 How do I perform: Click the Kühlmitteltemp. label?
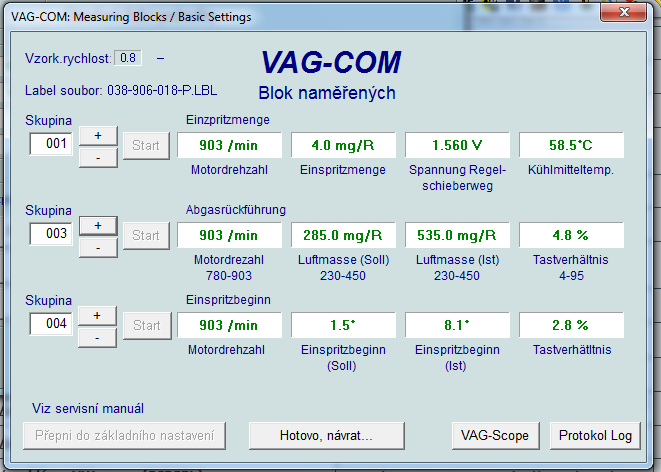pyautogui.click(x=571, y=170)
